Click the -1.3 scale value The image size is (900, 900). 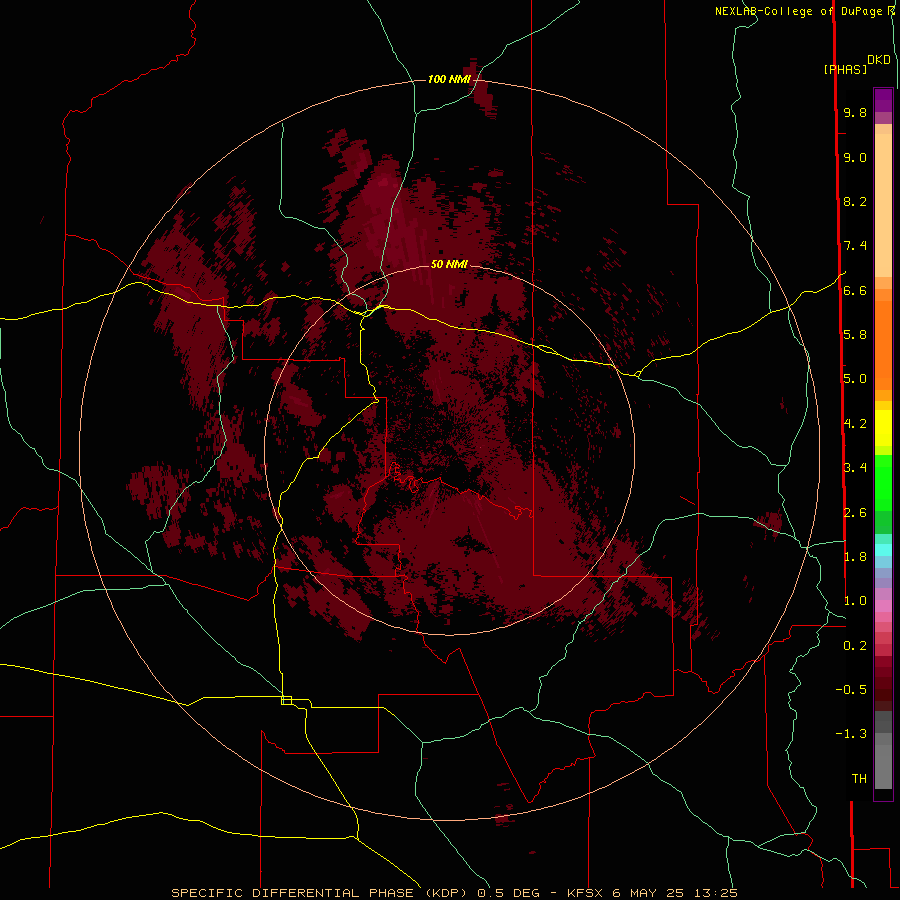coord(851,734)
